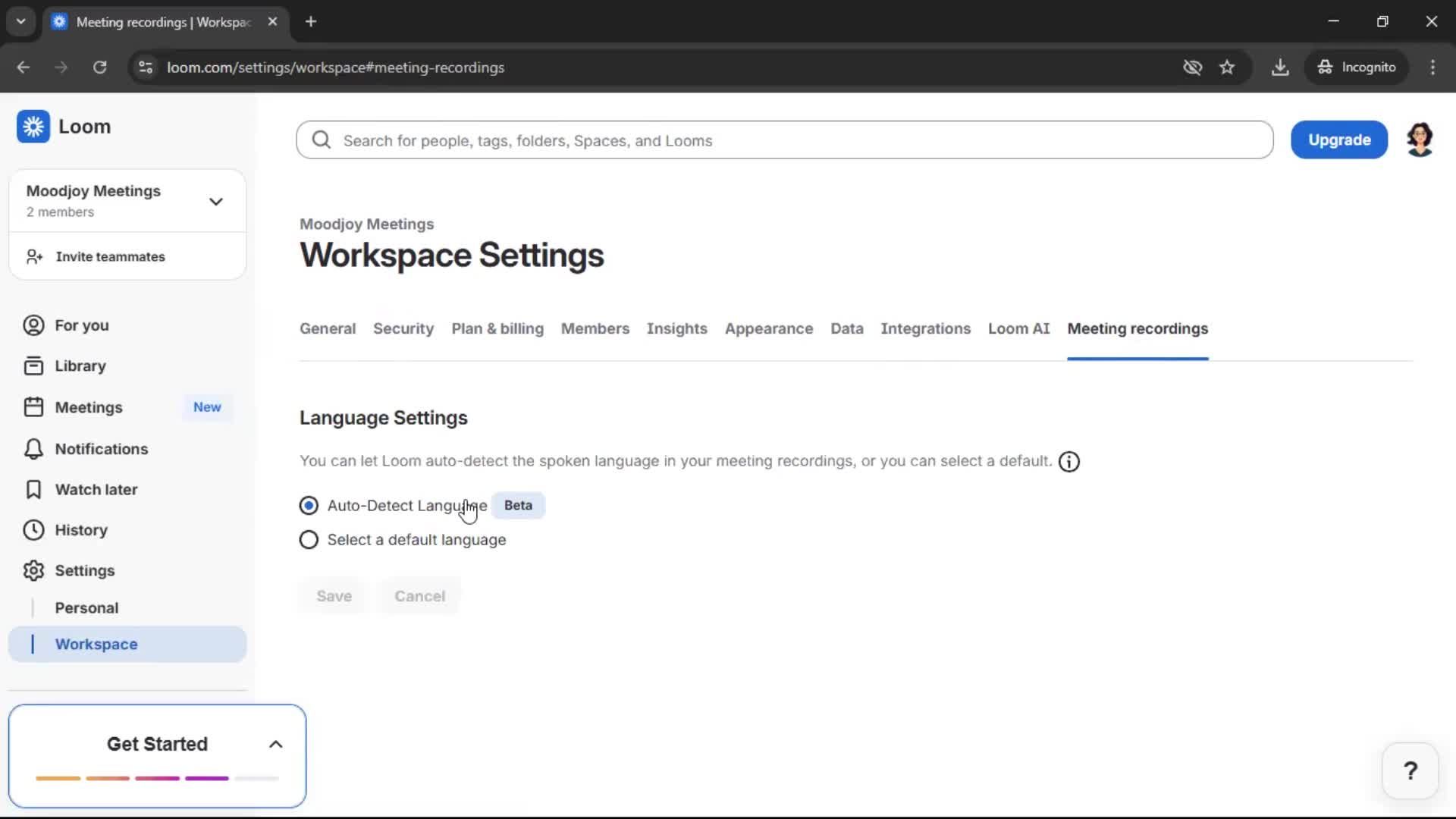
Task: Click the first Get Started progress bar segment
Action: (x=57, y=778)
